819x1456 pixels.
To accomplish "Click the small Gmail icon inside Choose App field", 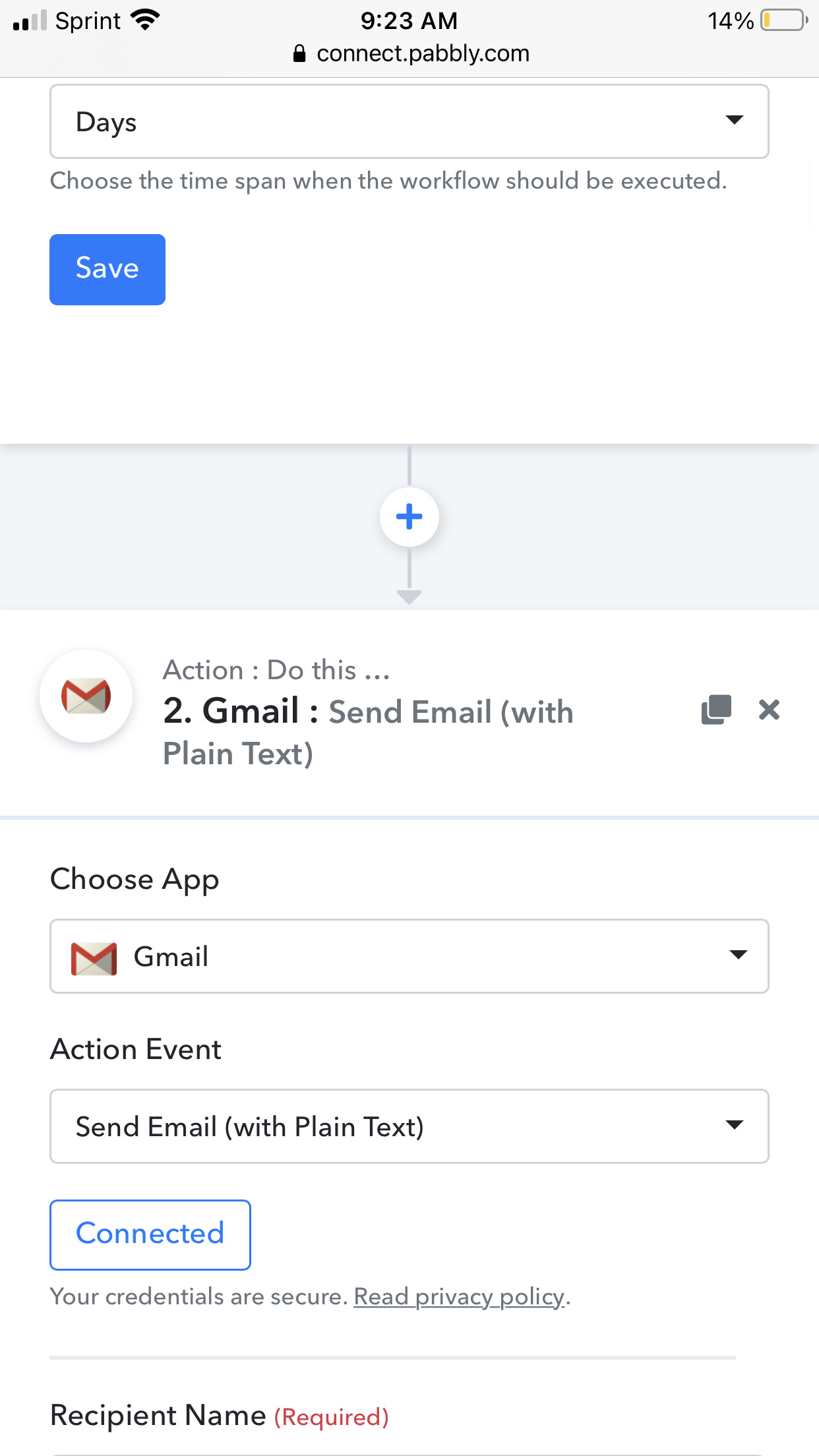I will (94, 958).
